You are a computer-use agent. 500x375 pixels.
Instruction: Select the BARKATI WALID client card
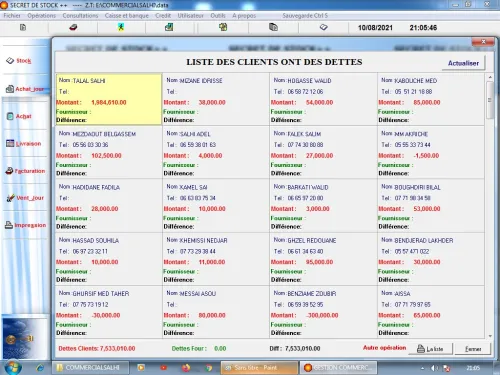click(323, 206)
